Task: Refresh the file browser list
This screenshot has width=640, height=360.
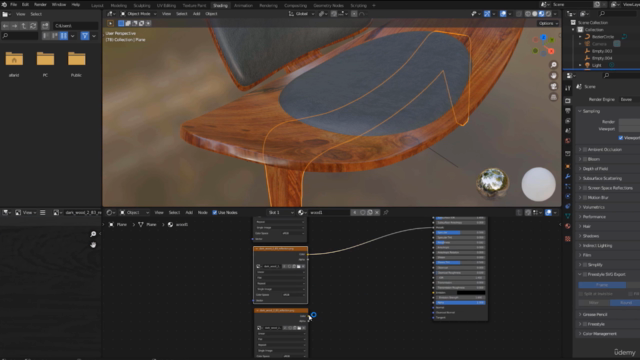Action: click(x=33, y=26)
